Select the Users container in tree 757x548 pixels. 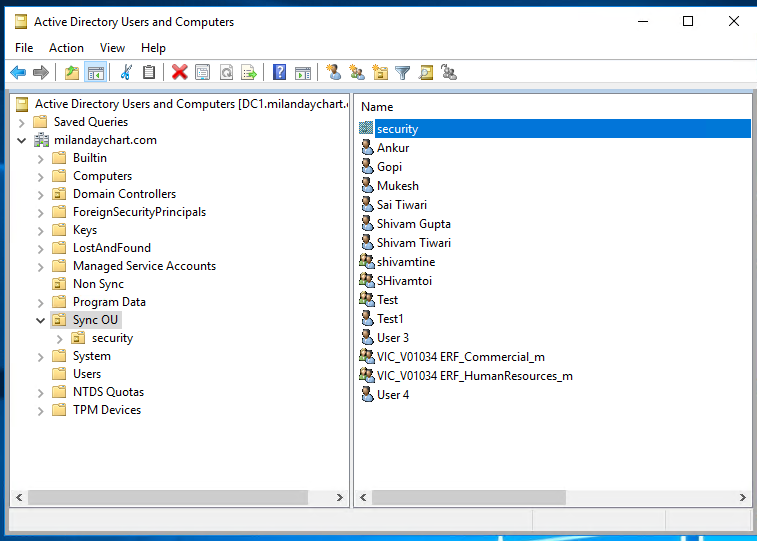pos(87,374)
